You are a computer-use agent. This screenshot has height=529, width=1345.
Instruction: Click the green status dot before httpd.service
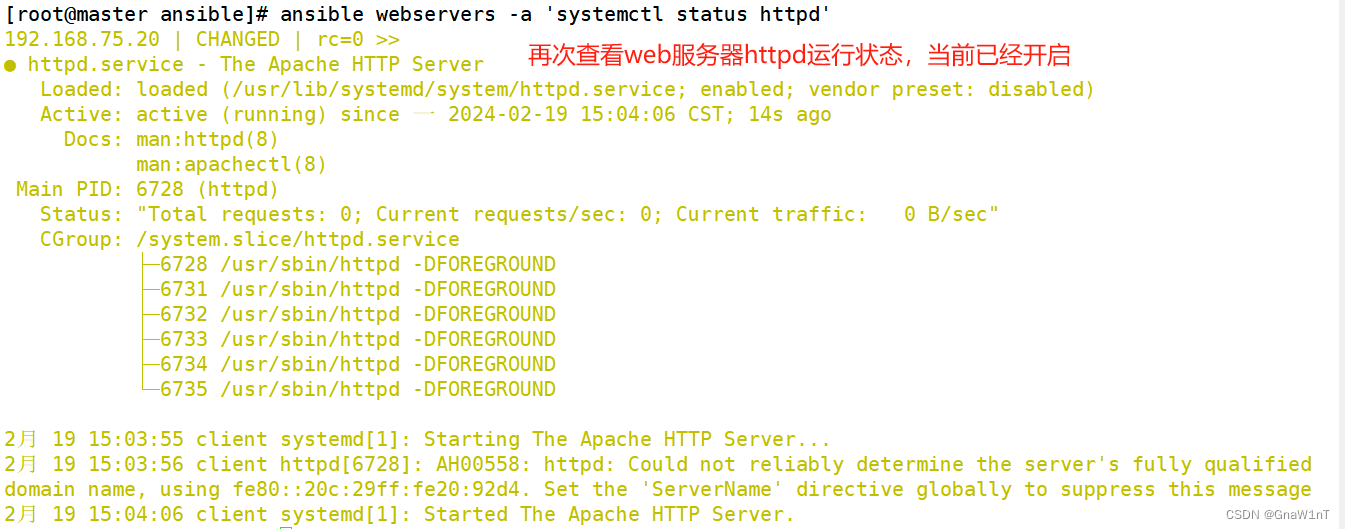(10, 65)
